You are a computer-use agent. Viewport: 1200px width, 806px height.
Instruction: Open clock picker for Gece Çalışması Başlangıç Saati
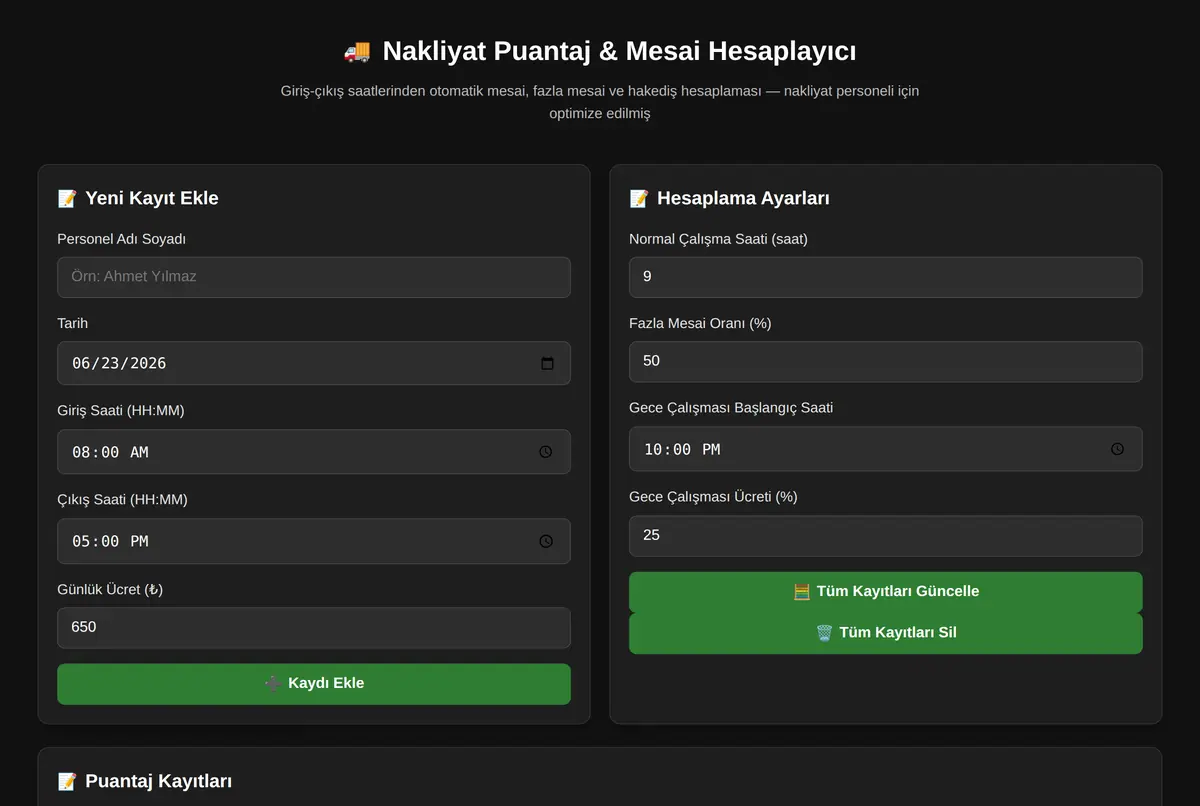(x=1118, y=449)
